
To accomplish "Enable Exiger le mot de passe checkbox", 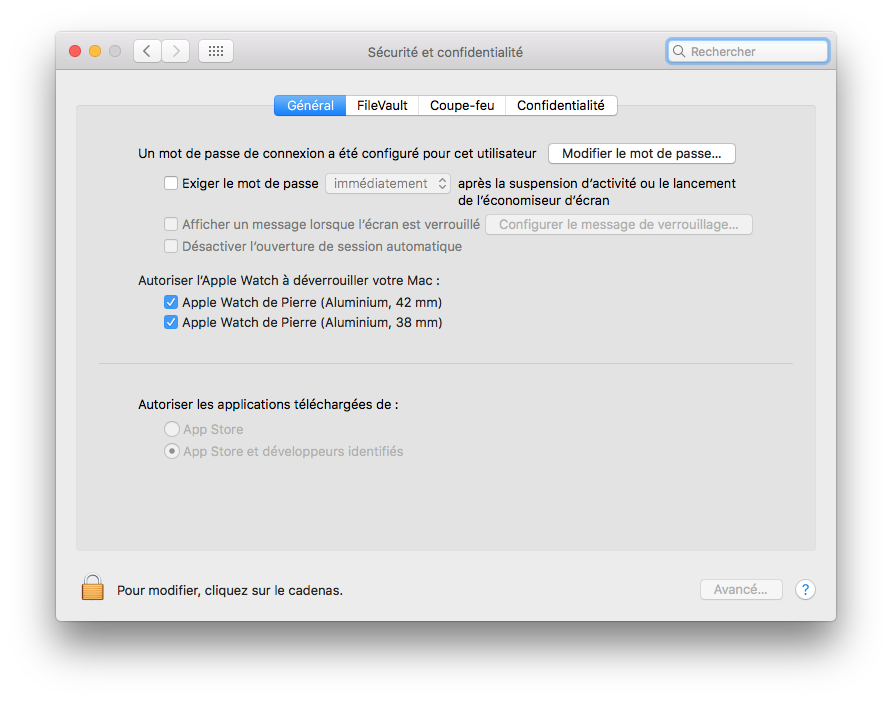I will (171, 183).
